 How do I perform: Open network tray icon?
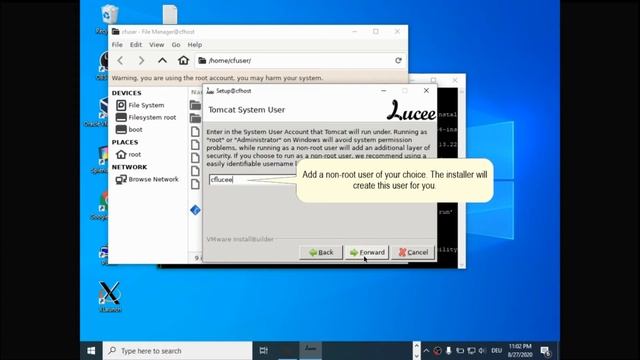click(471, 351)
